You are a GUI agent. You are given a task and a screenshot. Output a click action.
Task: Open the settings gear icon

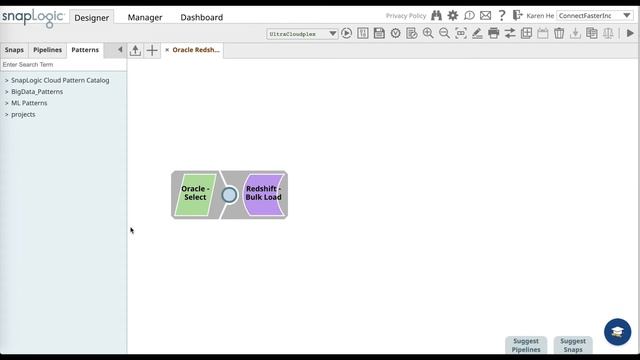(x=453, y=16)
